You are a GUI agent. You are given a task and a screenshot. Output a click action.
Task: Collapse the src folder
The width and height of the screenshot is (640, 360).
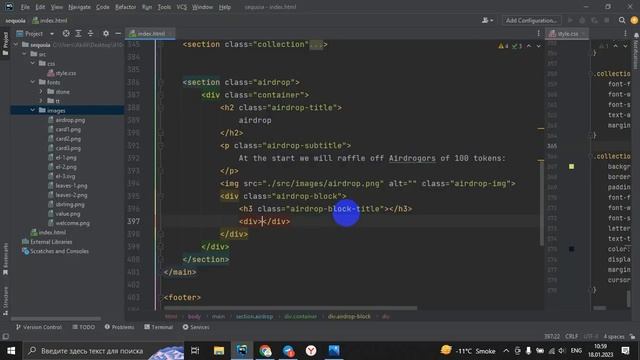click(24, 54)
